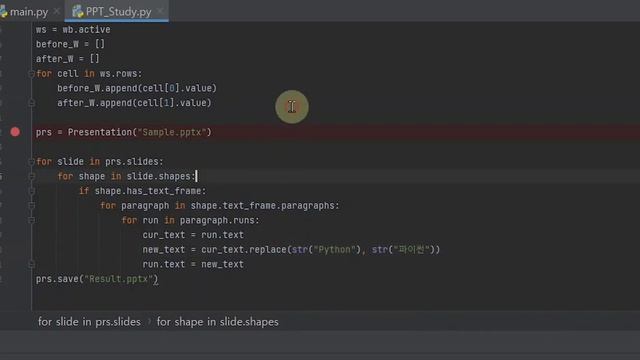The height and width of the screenshot is (360, 640).
Task: Click the text 'ws = wb.active'
Action: coord(73,29)
